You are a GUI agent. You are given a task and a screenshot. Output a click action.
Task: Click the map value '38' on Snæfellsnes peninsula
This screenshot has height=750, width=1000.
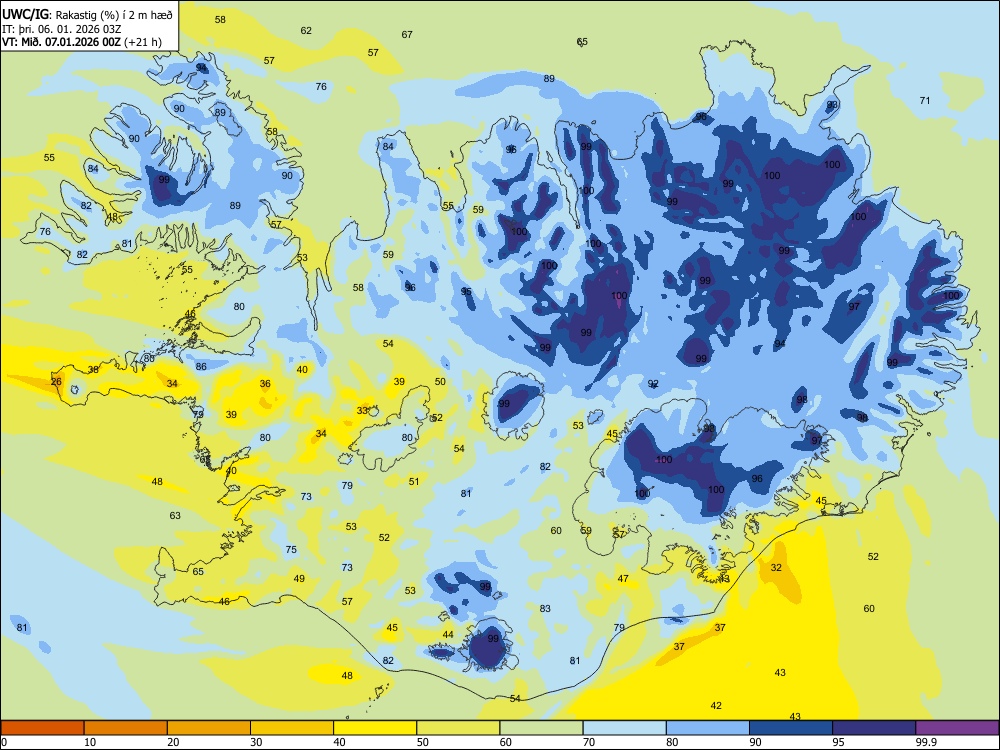(93, 370)
